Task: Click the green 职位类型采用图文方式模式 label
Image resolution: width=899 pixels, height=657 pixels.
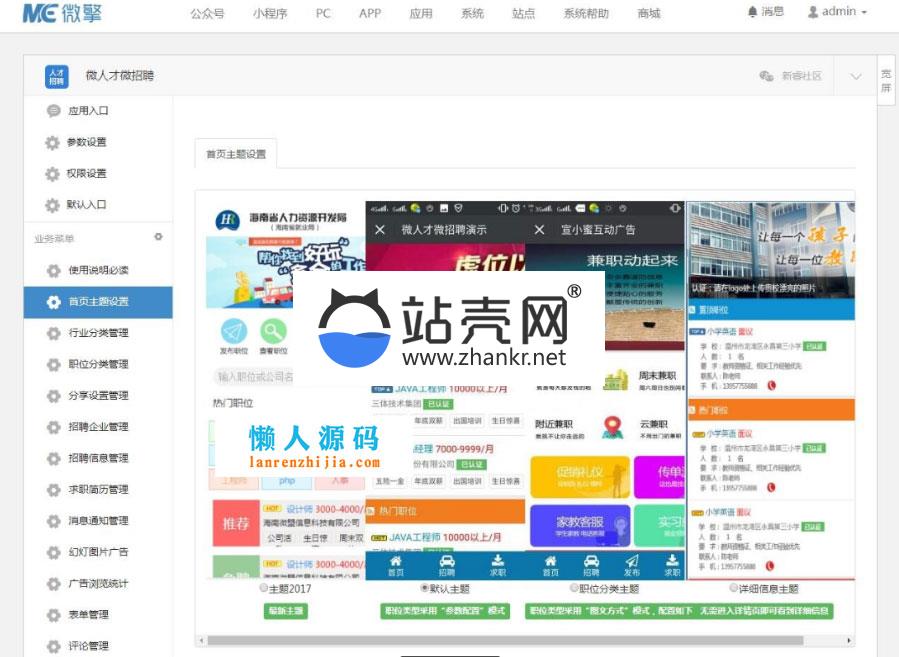Action: pyautogui.click(x=610, y=611)
